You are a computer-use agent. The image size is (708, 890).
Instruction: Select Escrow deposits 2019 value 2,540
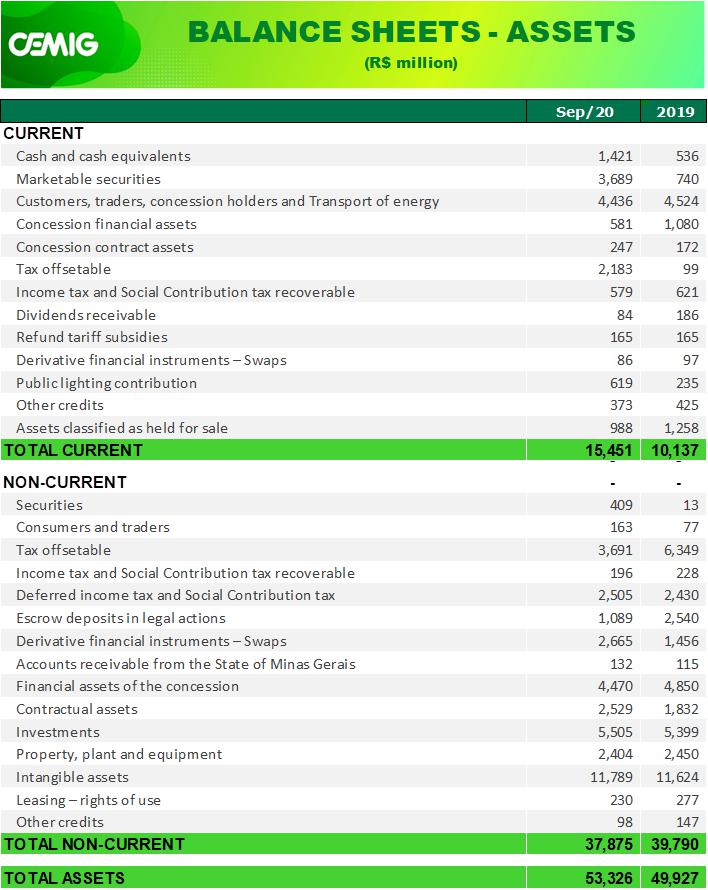pyautogui.click(x=681, y=618)
